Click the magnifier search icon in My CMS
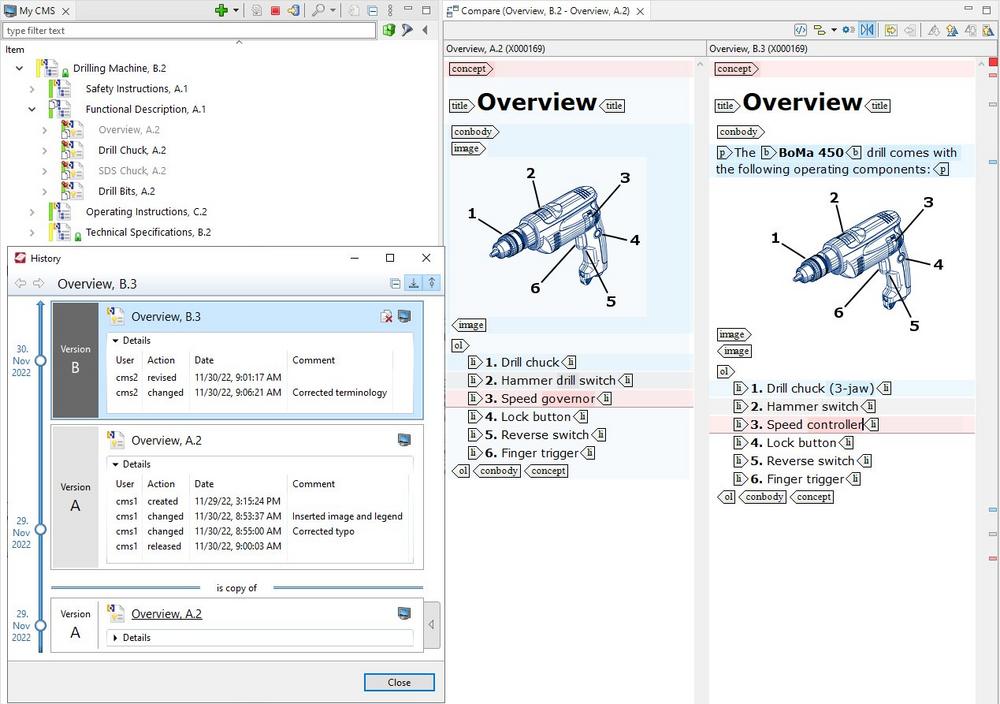The width and height of the screenshot is (1000, 704). pos(318,10)
